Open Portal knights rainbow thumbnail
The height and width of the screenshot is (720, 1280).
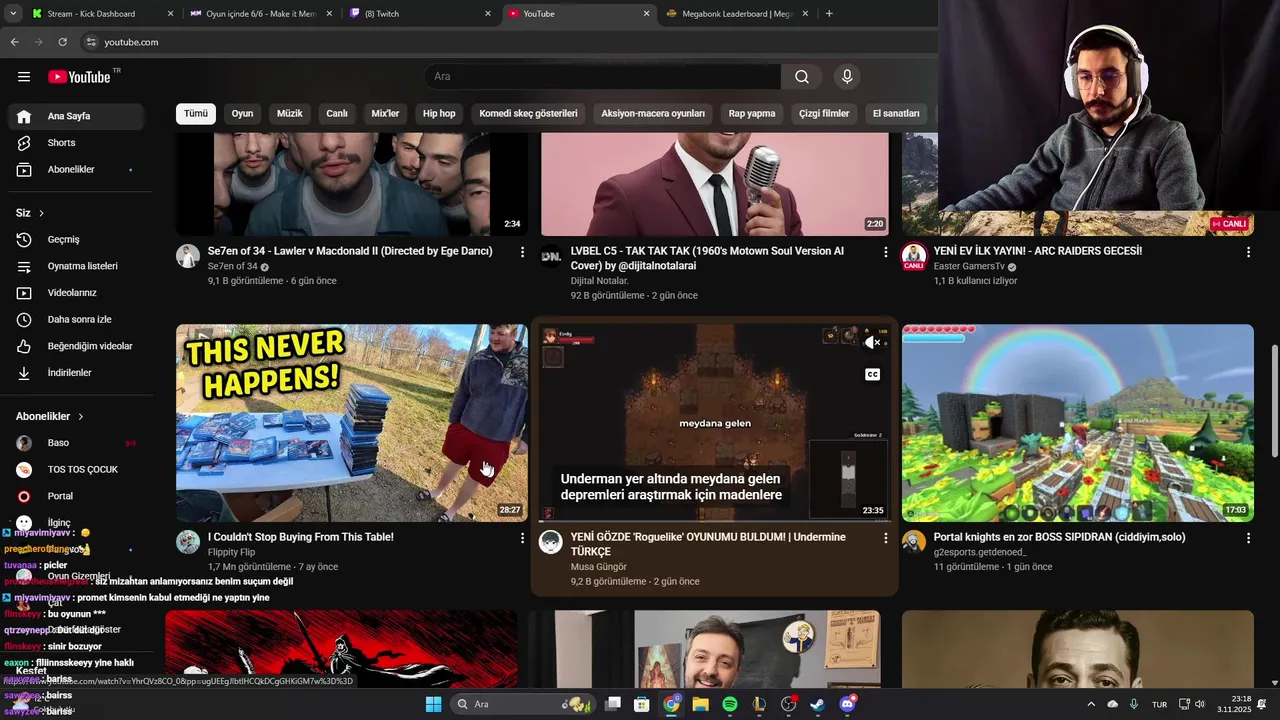pos(1078,423)
